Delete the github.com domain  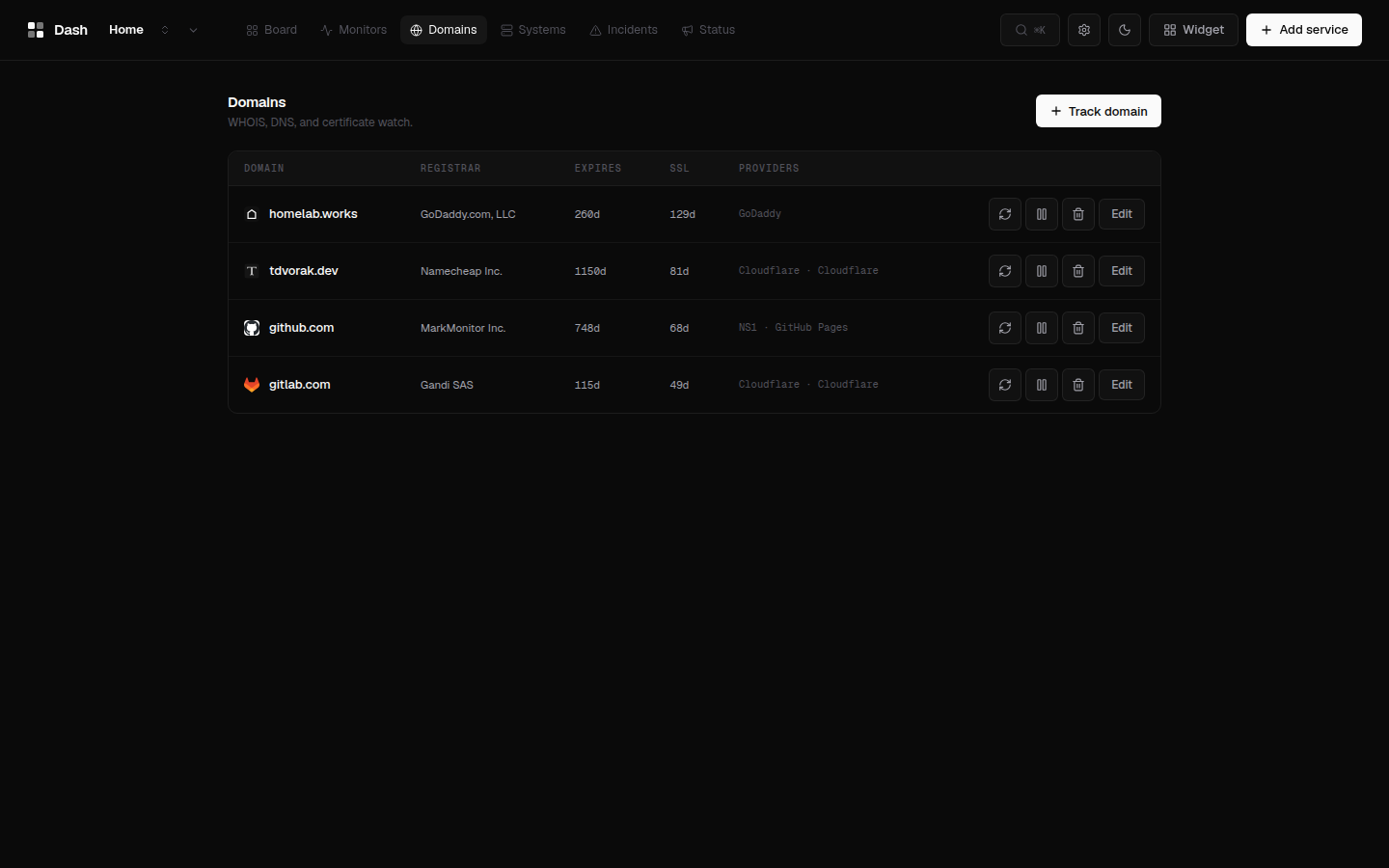click(x=1078, y=328)
